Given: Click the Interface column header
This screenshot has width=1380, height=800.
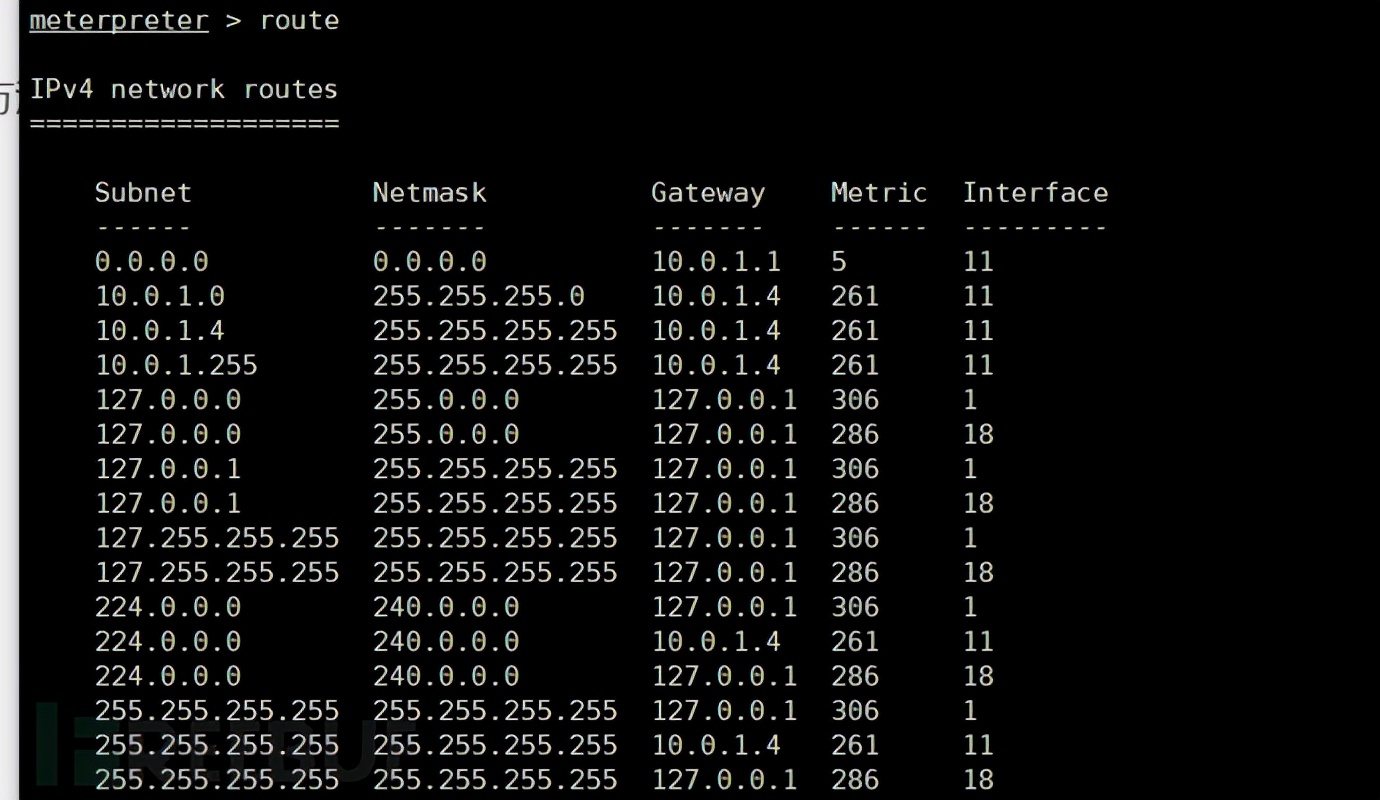Looking at the screenshot, I should (x=1035, y=193).
